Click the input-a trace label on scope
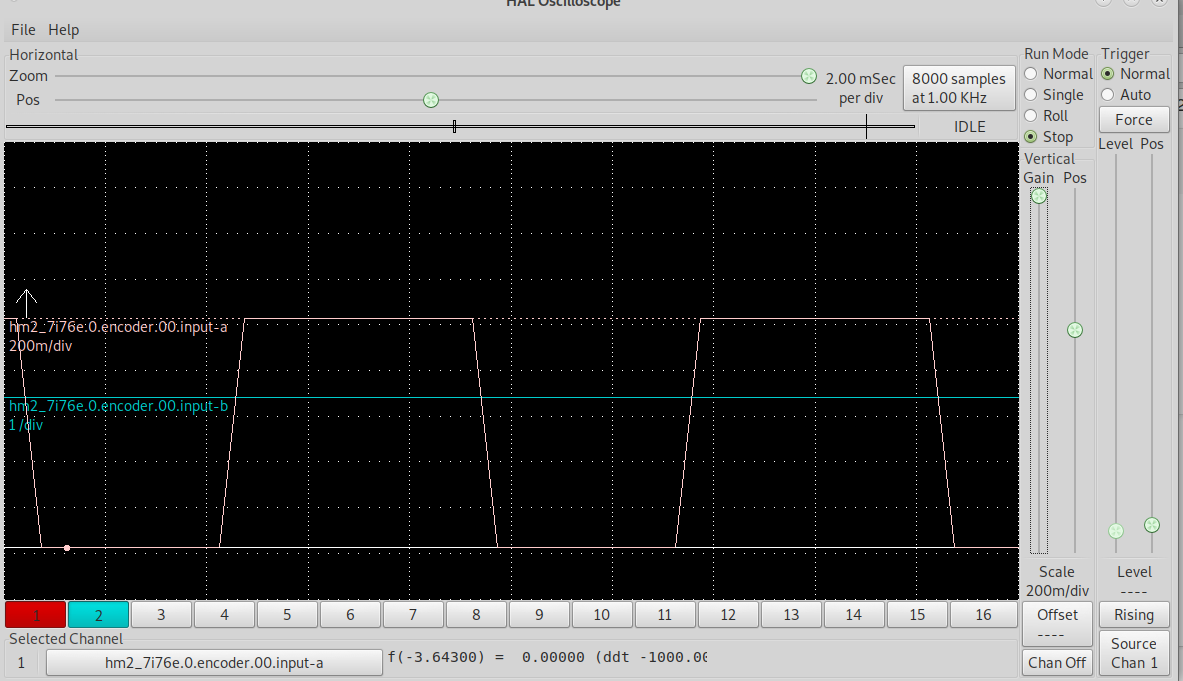Image resolution: width=1183 pixels, height=681 pixels. pos(118,327)
